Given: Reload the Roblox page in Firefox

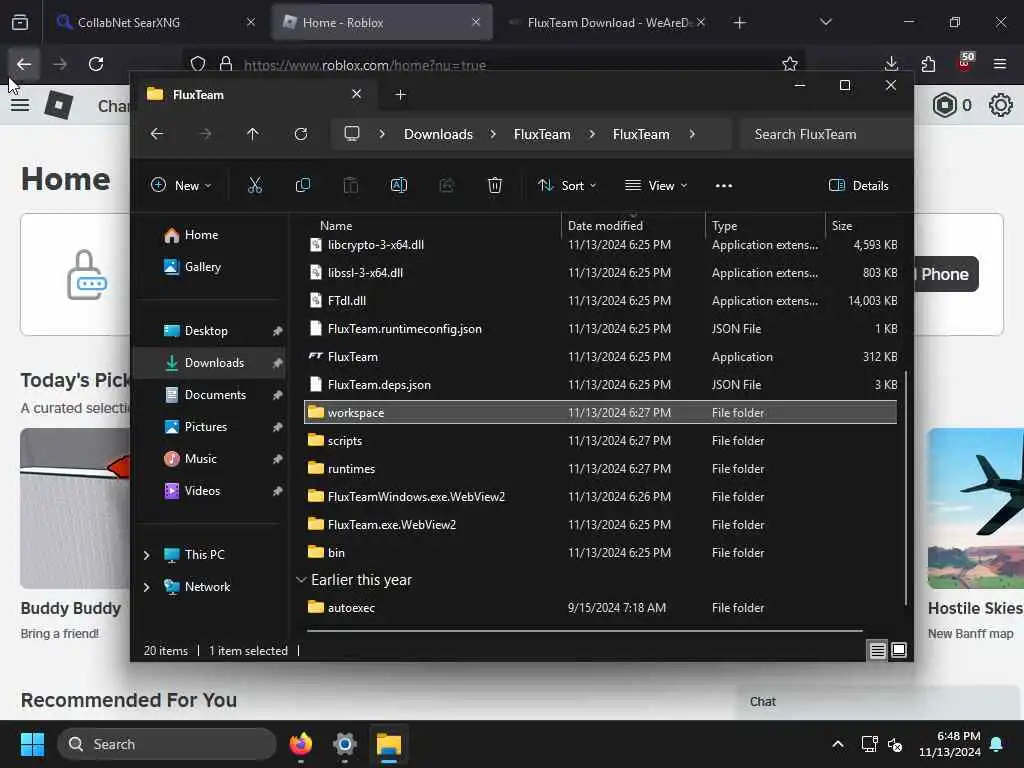Looking at the screenshot, I should point(96,64).
